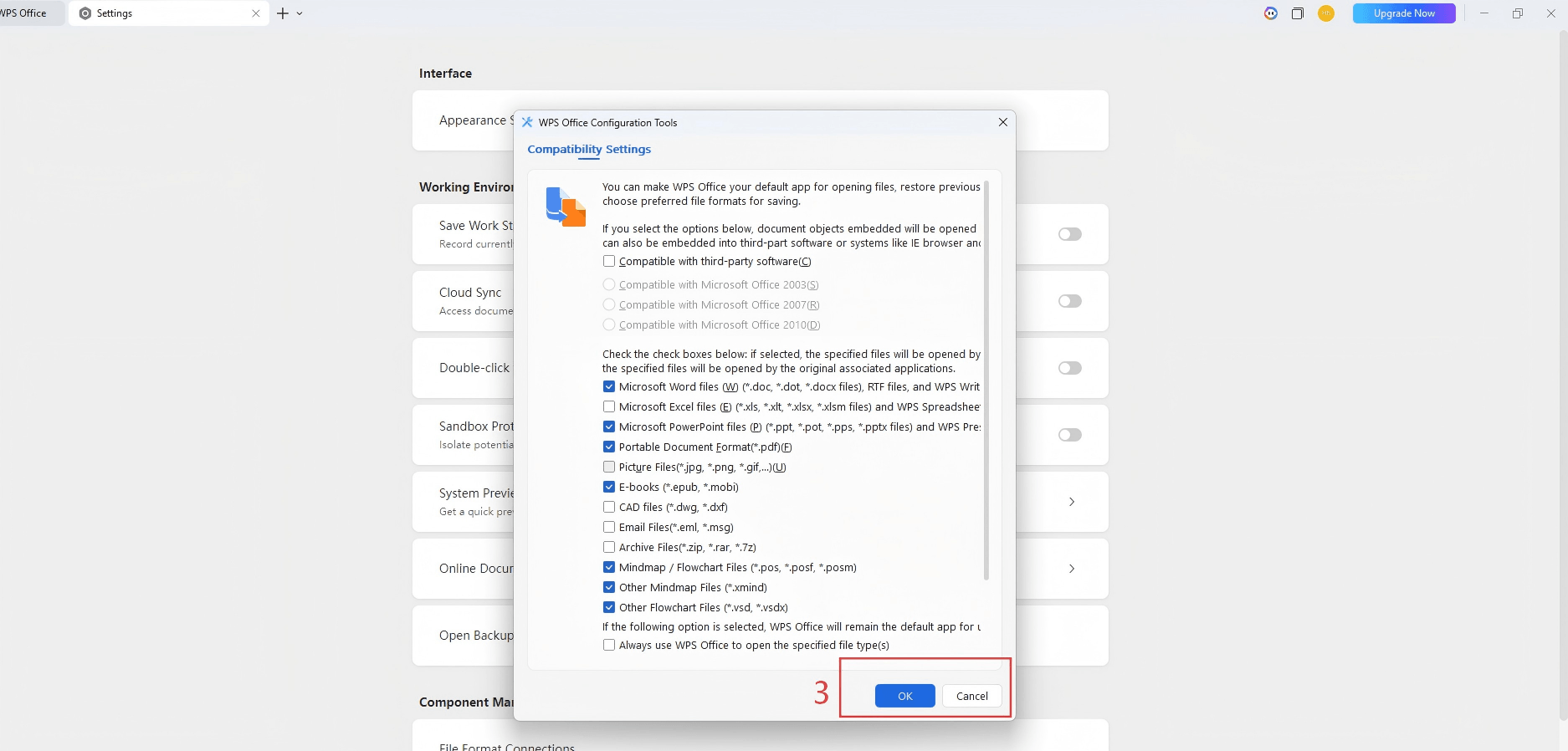The image size is (1568, 751).
Task: Uncheck Microsoft Word files association
Action: 609,387
